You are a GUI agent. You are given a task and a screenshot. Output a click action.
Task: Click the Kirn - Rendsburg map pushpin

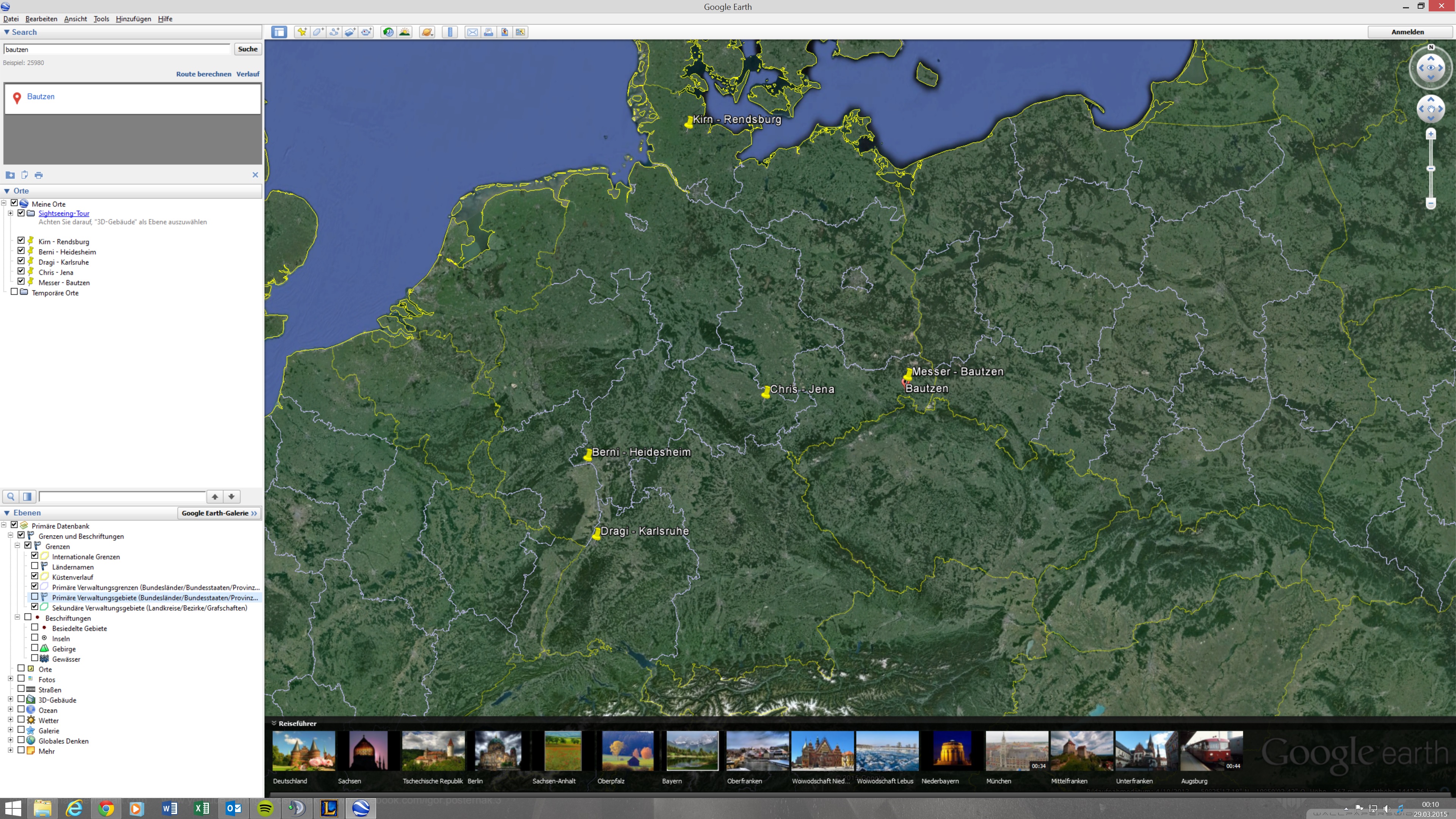pos(689,122)
